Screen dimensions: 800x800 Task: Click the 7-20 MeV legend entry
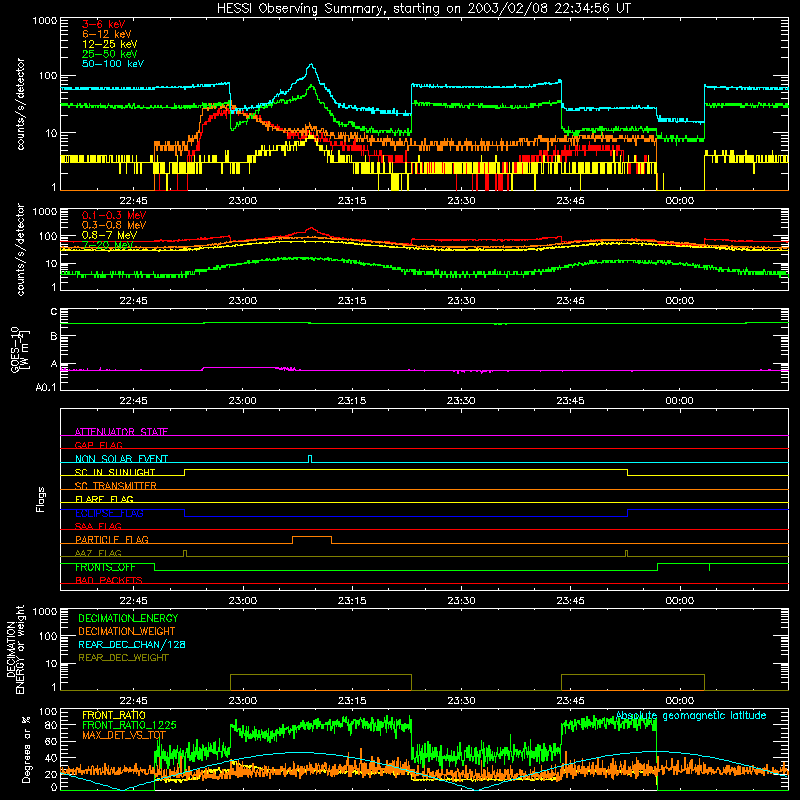point(108,245)
